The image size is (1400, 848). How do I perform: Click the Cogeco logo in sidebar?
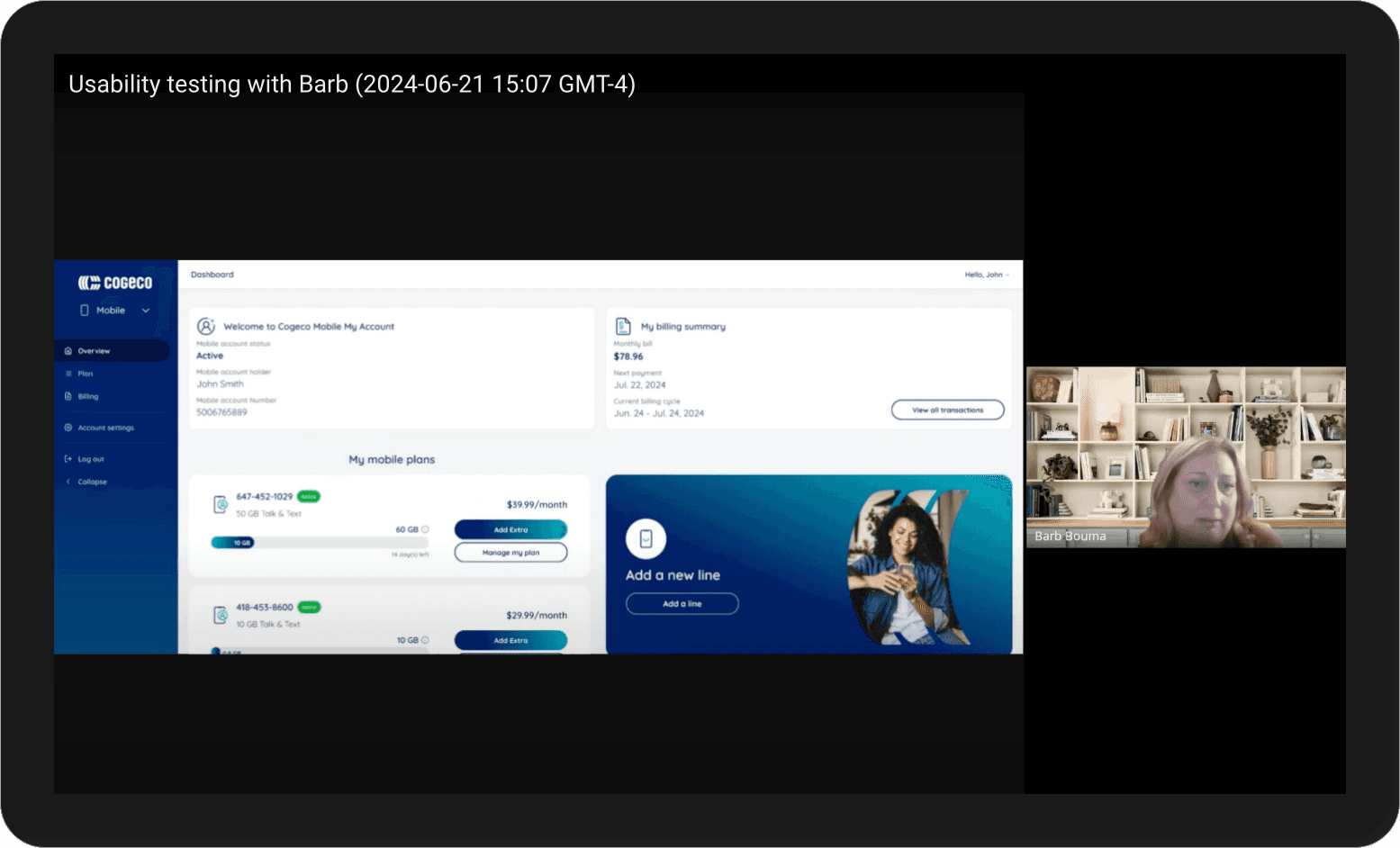[115, 283]
